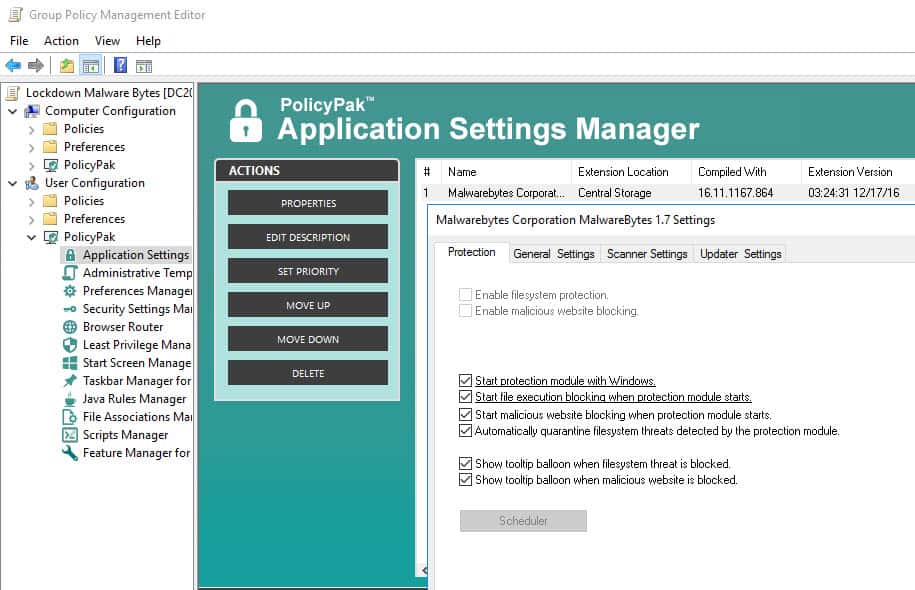Viewport: 915px width, 590px height.
Task: Open the Action menu
Action: tap(61, 41)
